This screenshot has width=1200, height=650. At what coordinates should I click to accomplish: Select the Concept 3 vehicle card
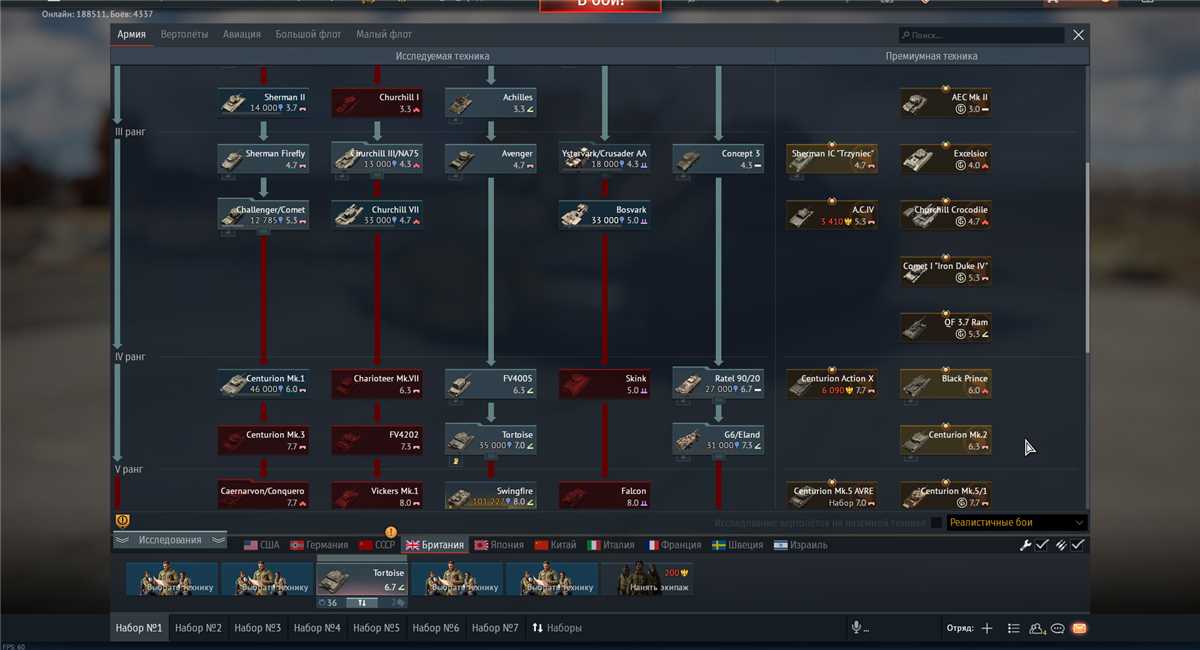718,159
